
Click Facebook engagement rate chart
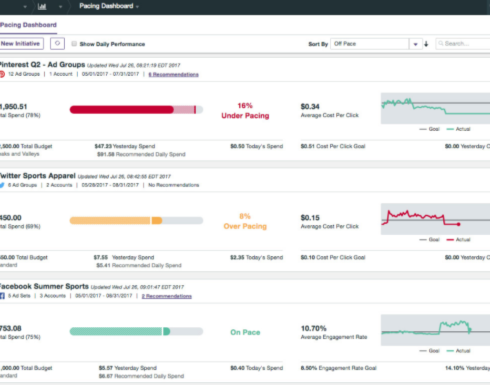[x=435, y=330]
